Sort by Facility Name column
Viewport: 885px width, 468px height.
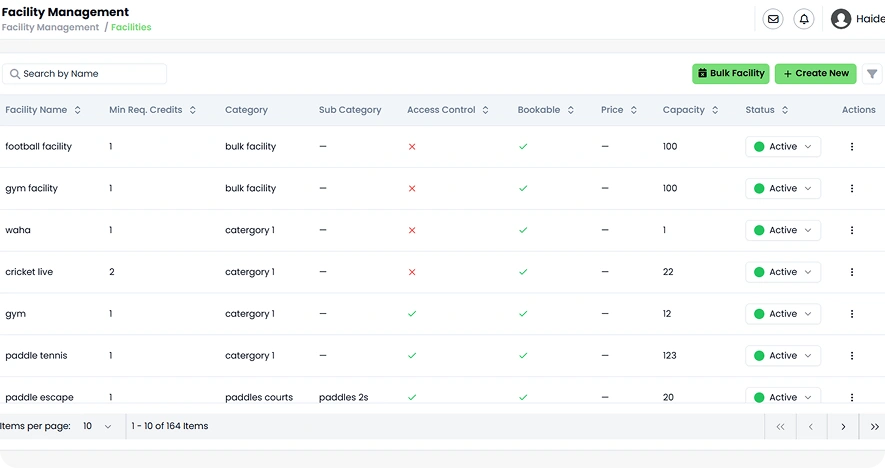[x=77, y=110]
